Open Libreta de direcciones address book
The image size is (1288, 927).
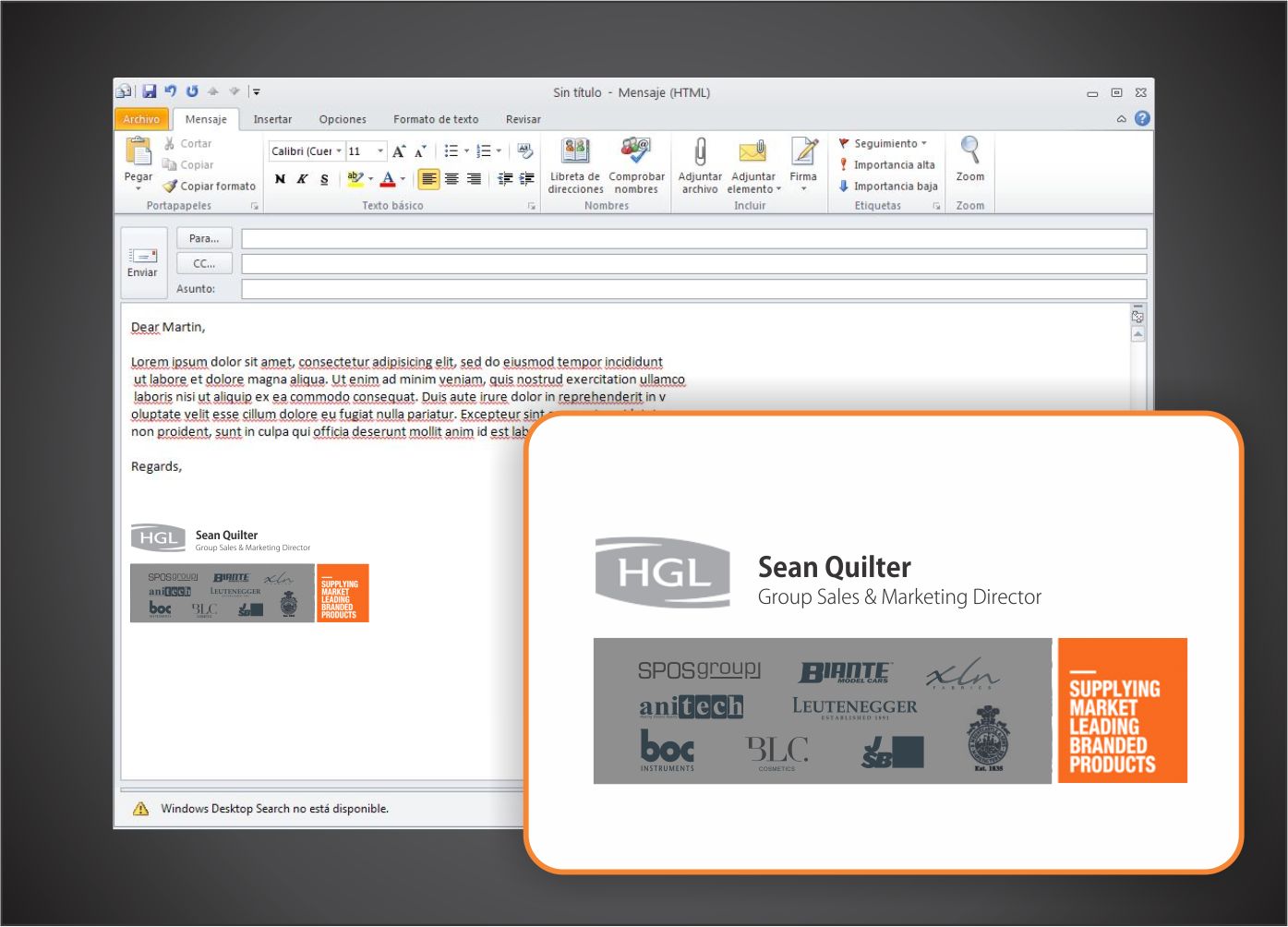point(575,152)
